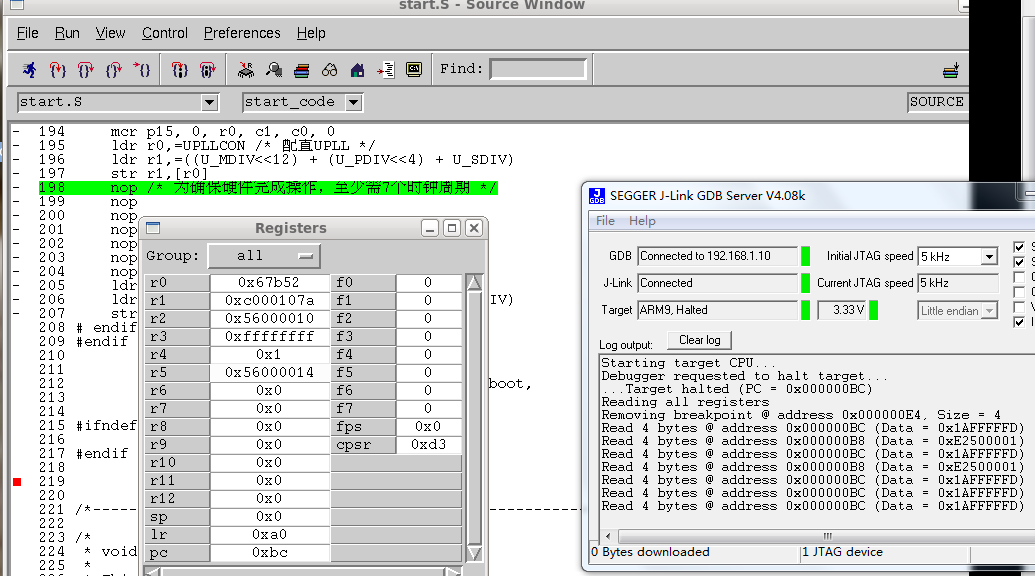
Task: Click the Registers window title icon
Action: click(x=153, y=228)
